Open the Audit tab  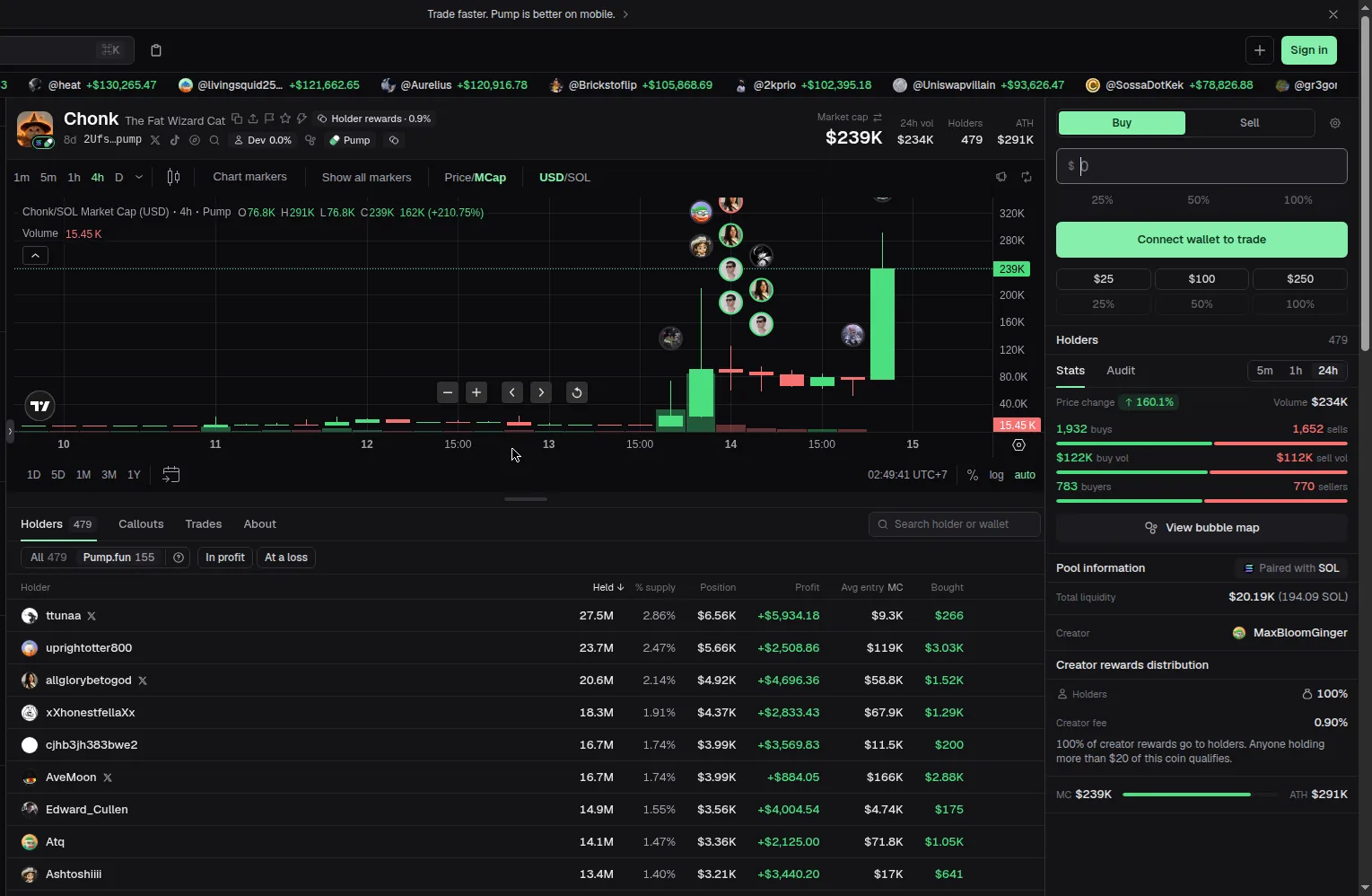point(1121,371)
